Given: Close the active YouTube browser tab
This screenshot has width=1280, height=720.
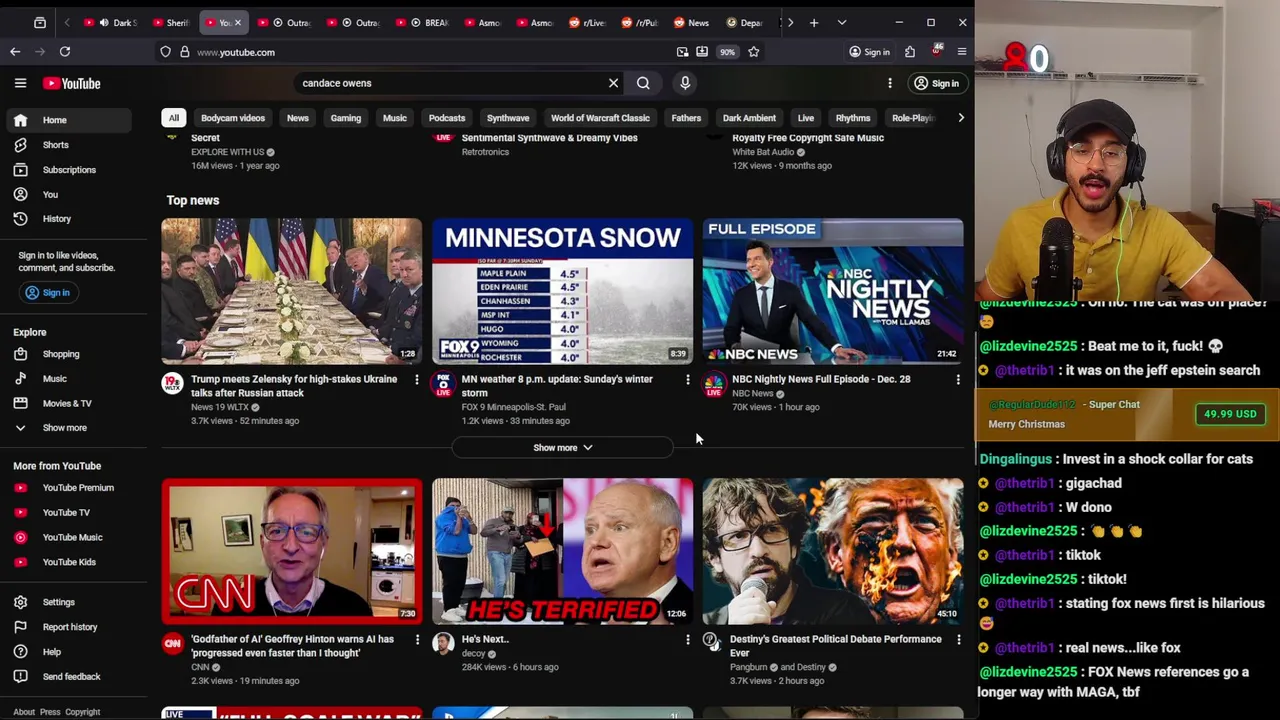Looking at the screenshot, I should point(238,22).
